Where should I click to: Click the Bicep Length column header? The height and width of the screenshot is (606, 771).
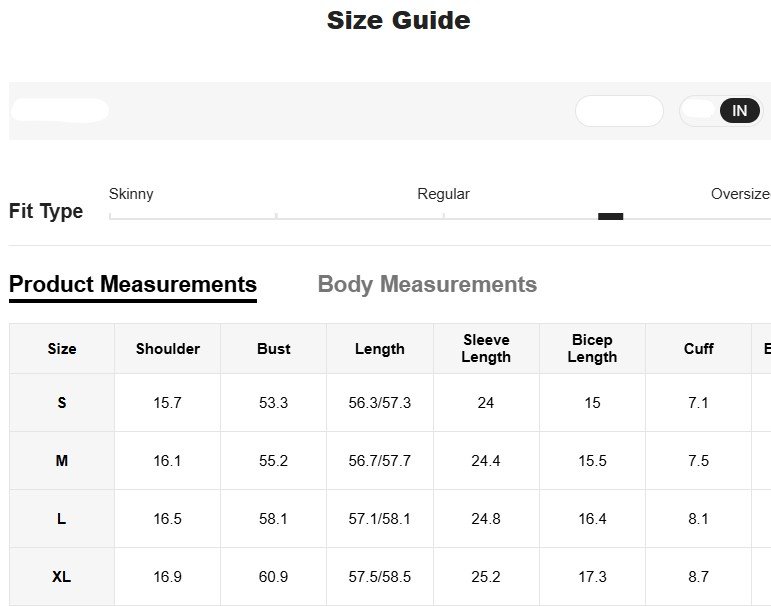tap(592, 349)
